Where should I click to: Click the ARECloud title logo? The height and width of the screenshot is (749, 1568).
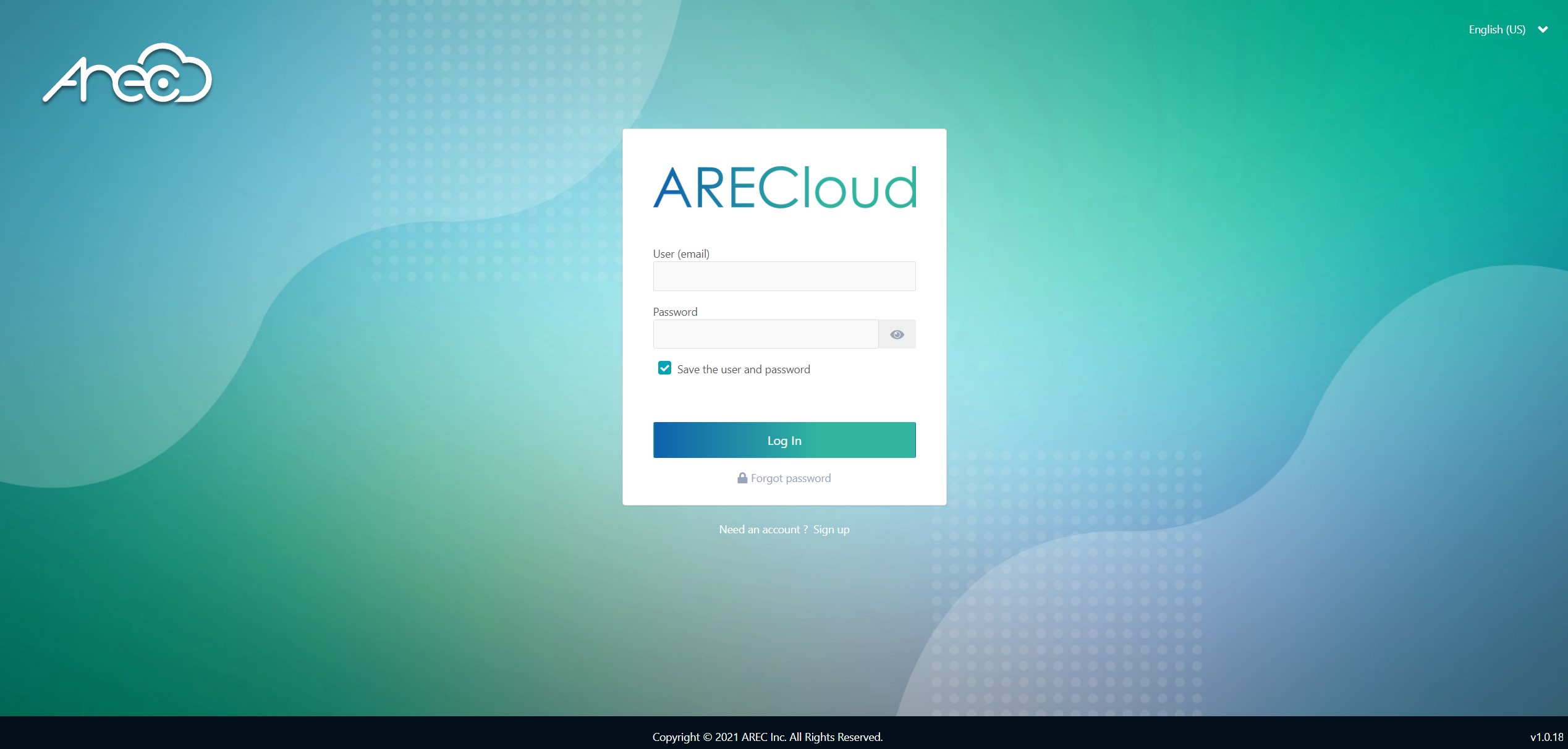[784, 187]
